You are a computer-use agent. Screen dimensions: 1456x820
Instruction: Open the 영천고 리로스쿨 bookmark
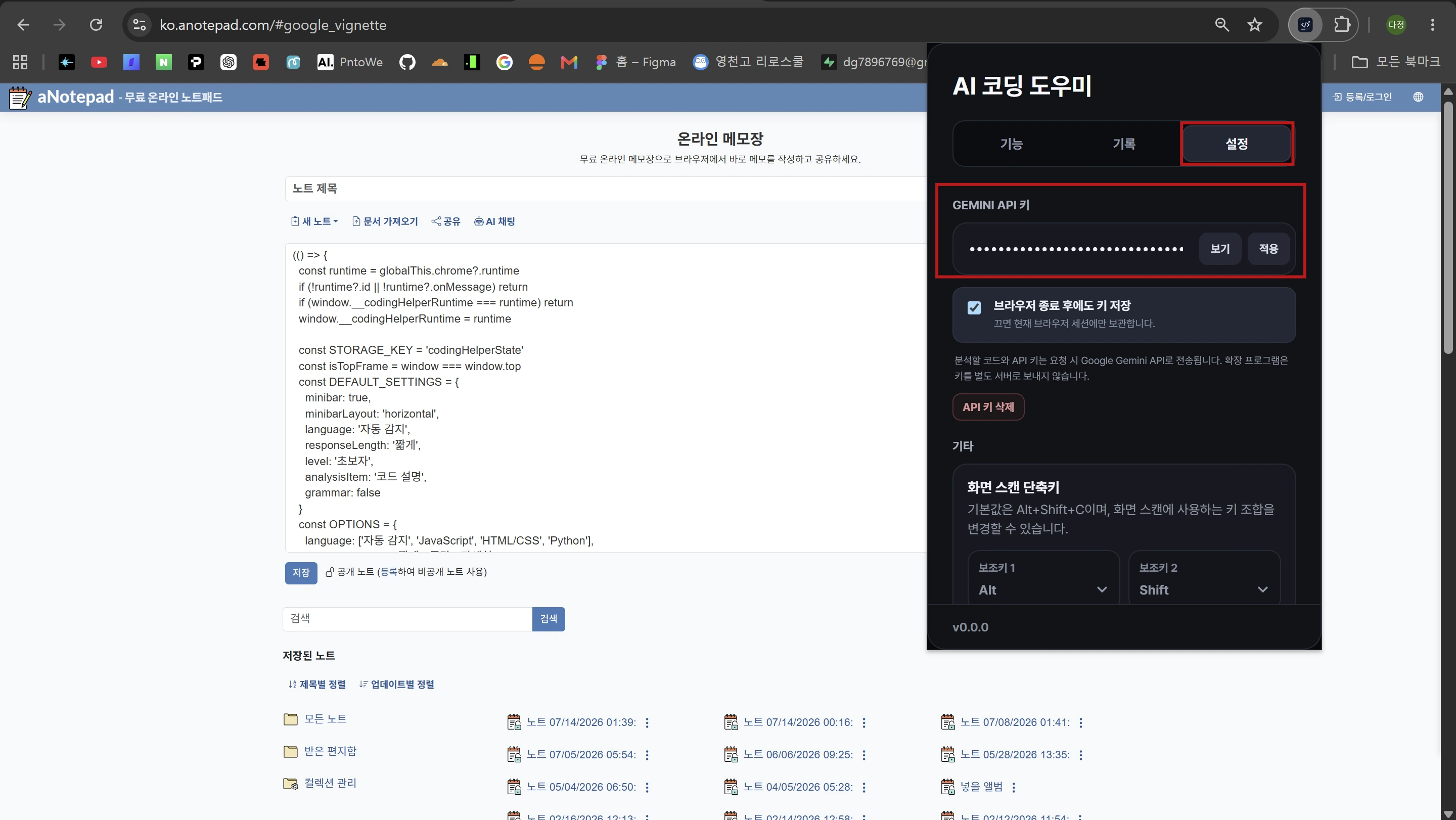[748, 62]
